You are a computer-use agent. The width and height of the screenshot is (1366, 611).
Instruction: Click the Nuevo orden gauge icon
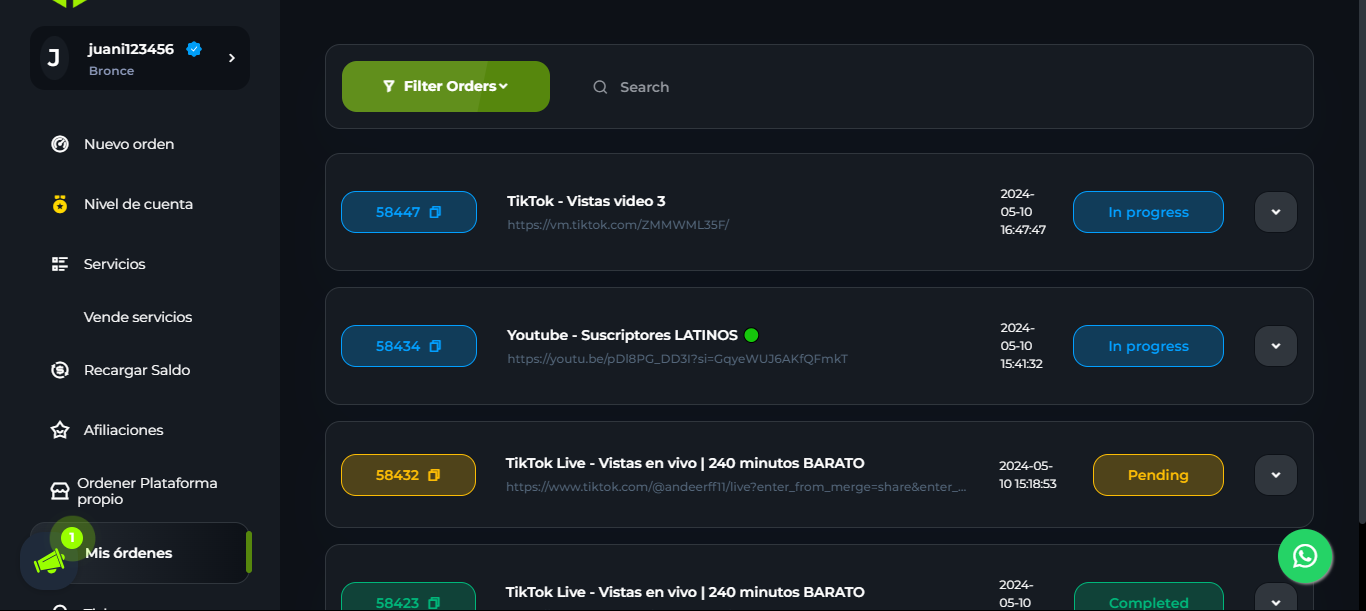[60, 144]
